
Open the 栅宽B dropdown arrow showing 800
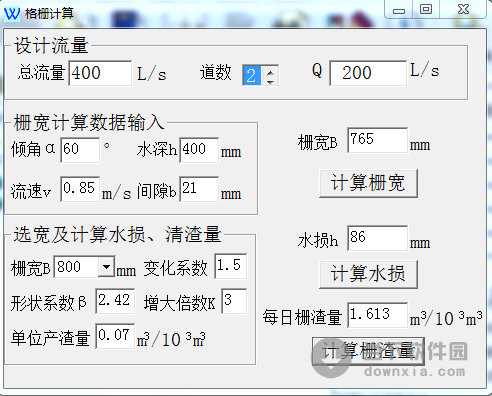point(106,266)
